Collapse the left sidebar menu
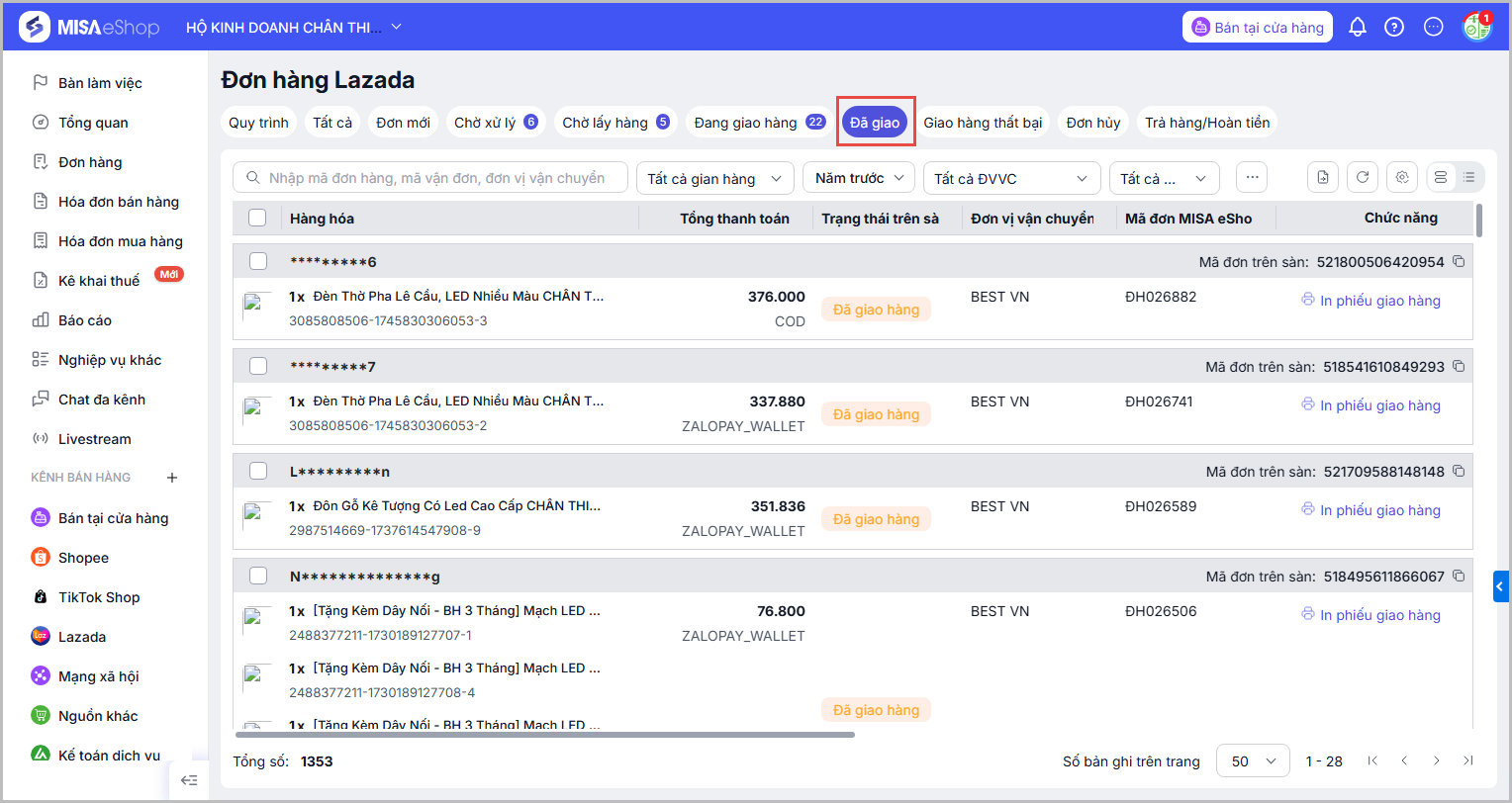Image resolution: width=1512 pixels, height=803 pixels. 189,780
